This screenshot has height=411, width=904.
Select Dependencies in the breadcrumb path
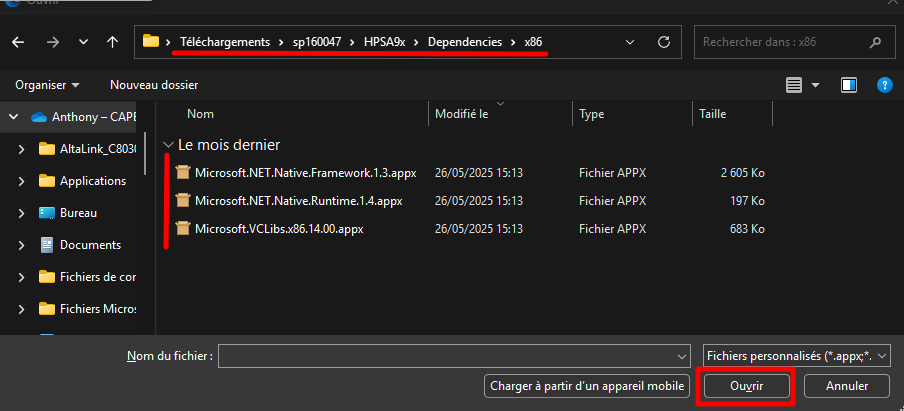pos(465,42)
